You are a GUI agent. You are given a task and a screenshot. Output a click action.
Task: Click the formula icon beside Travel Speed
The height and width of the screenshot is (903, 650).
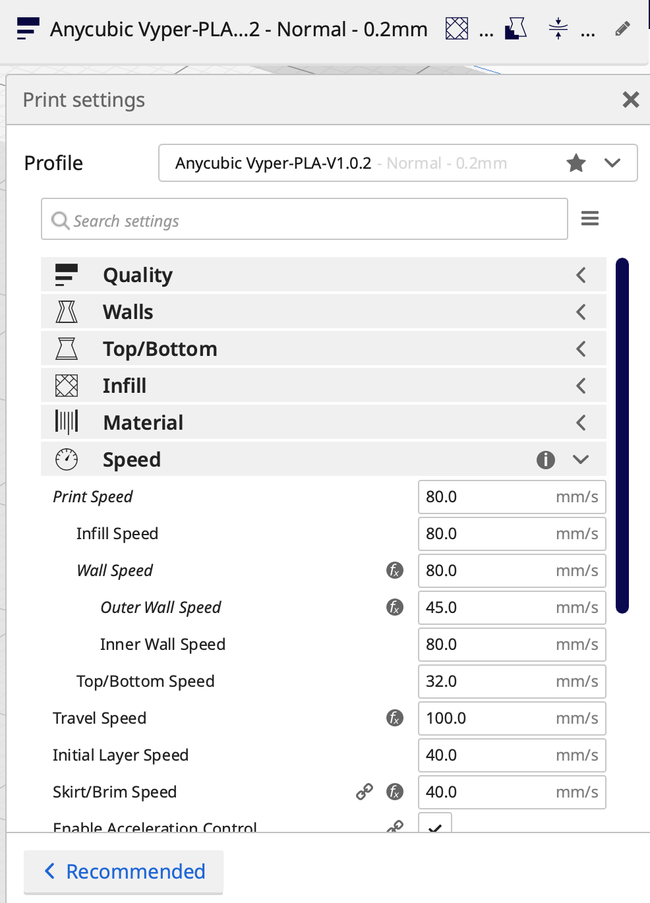394,718
